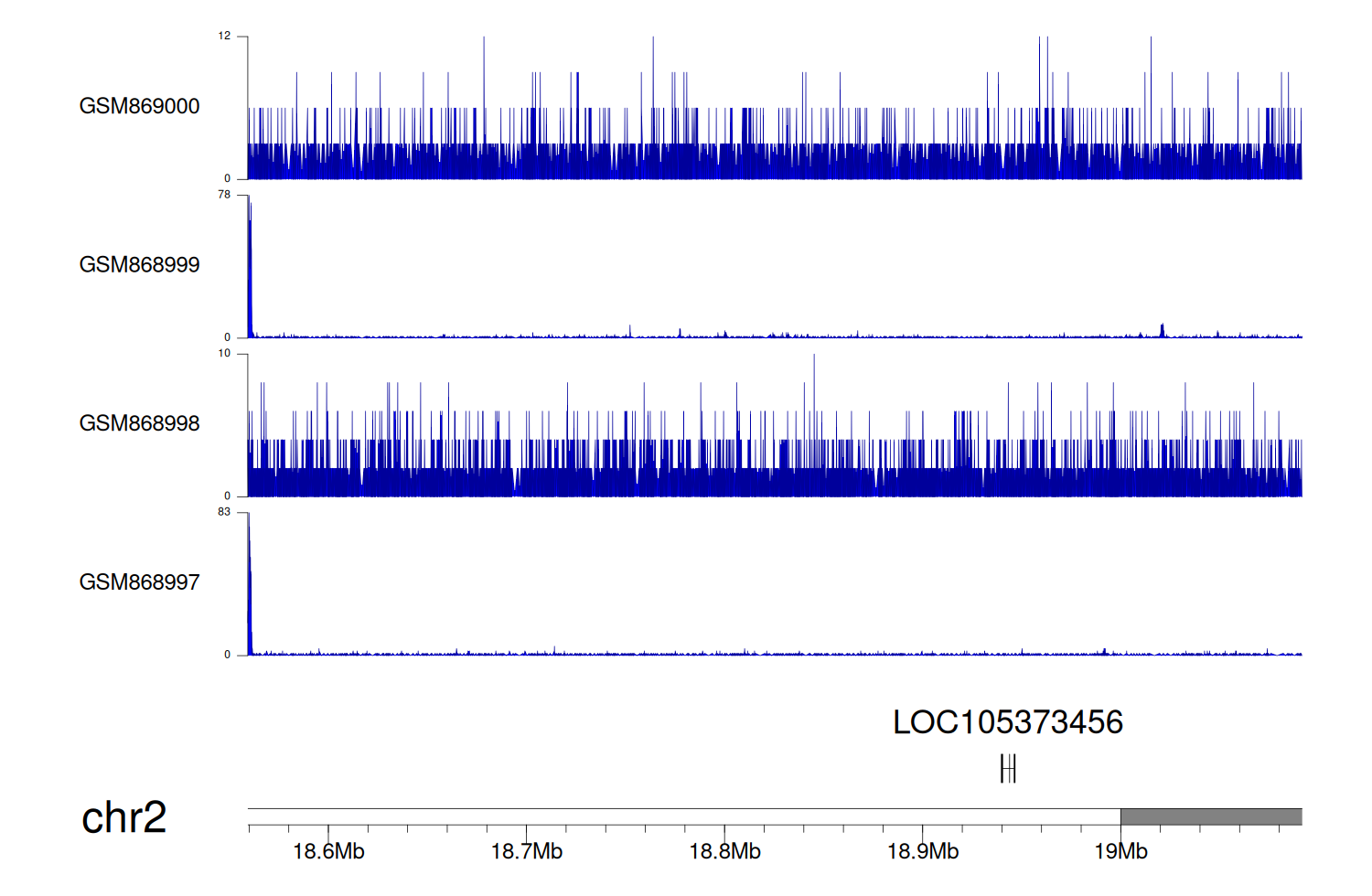The height and width of the screenshot is (896, 1372).
Task: Click the tall left peak in GSM868997 track
Action: [x=250, y=585]
